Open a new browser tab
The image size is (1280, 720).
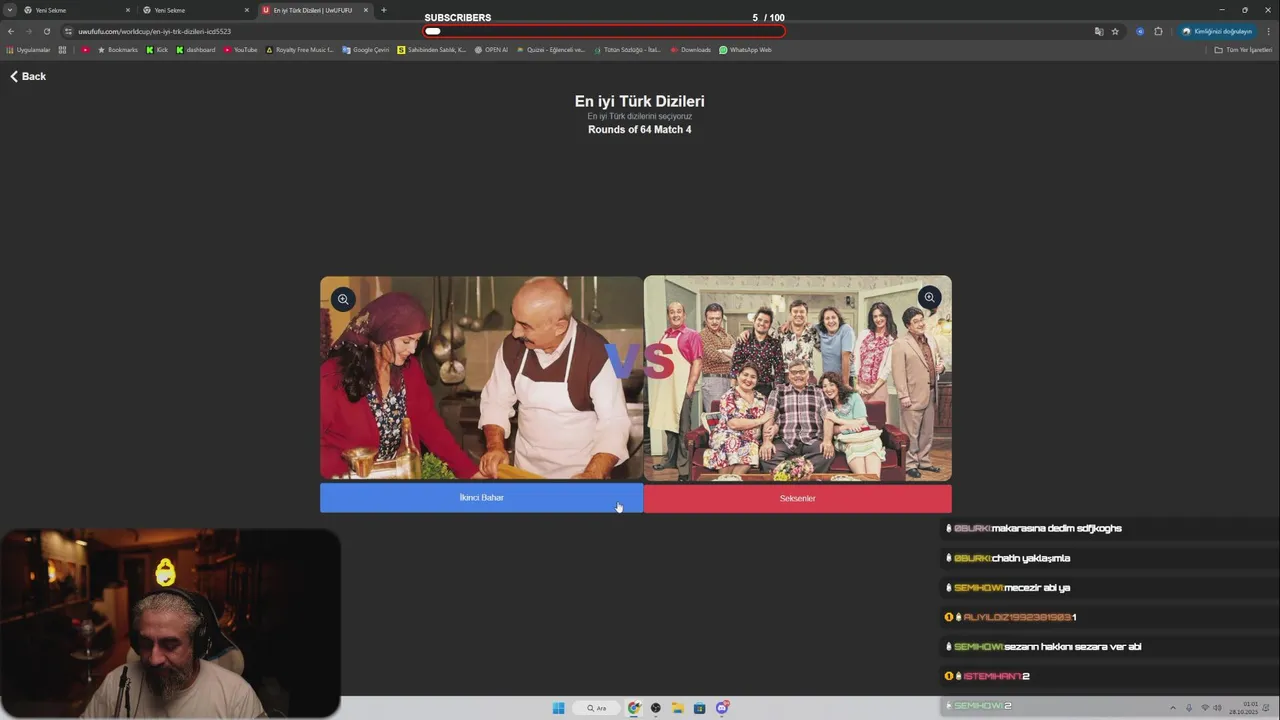click(x=384, y=10)
